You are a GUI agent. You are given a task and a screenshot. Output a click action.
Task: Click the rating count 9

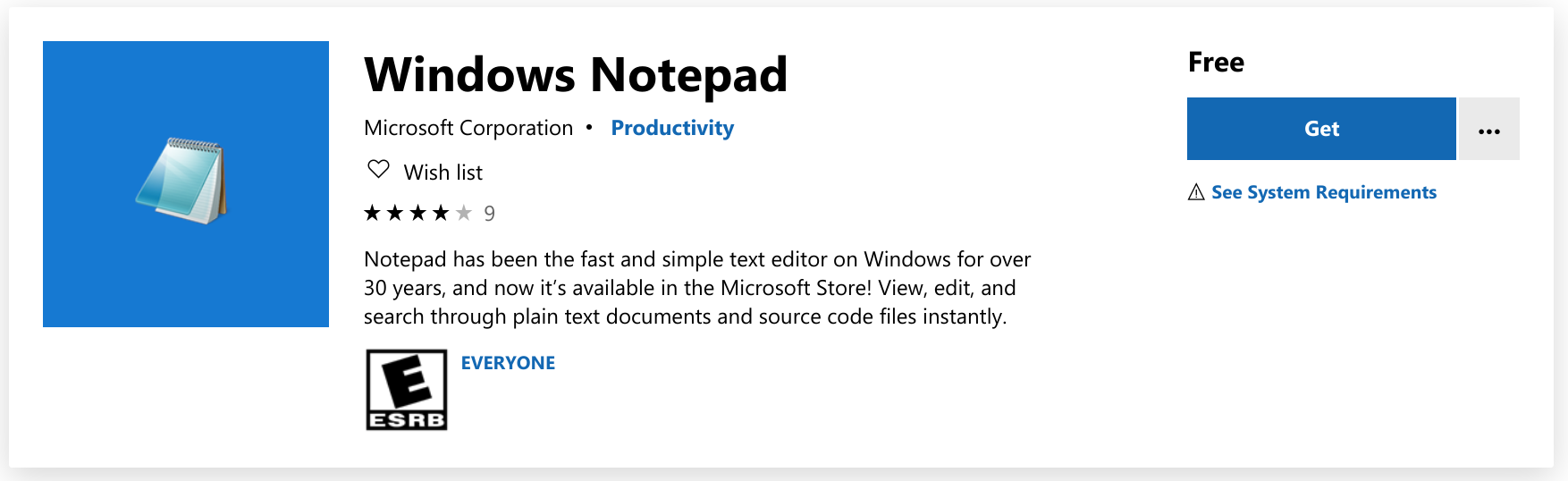coord(489,214)
